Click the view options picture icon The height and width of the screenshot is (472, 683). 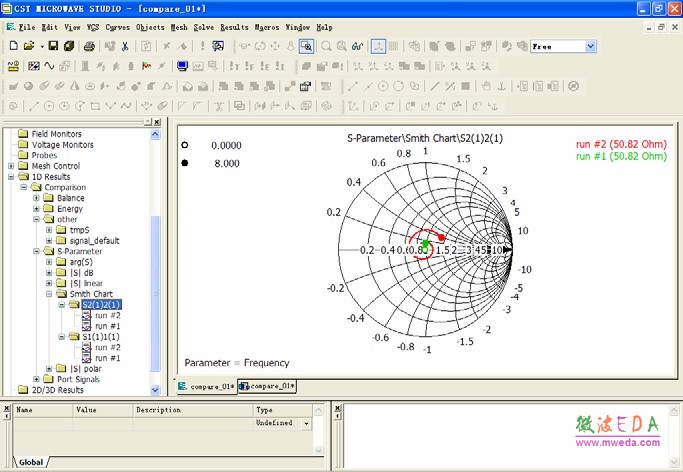[x=218, y=46]
